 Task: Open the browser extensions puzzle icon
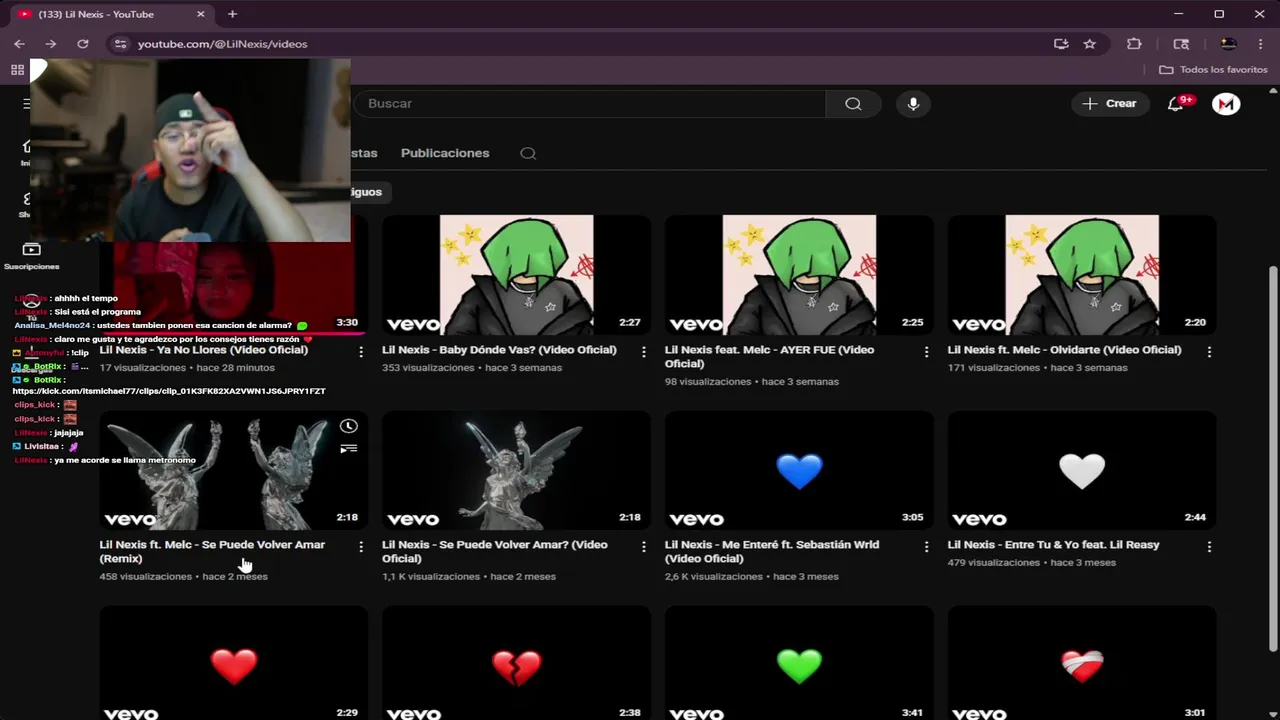pyautogui.click(x=1134, y=44)
